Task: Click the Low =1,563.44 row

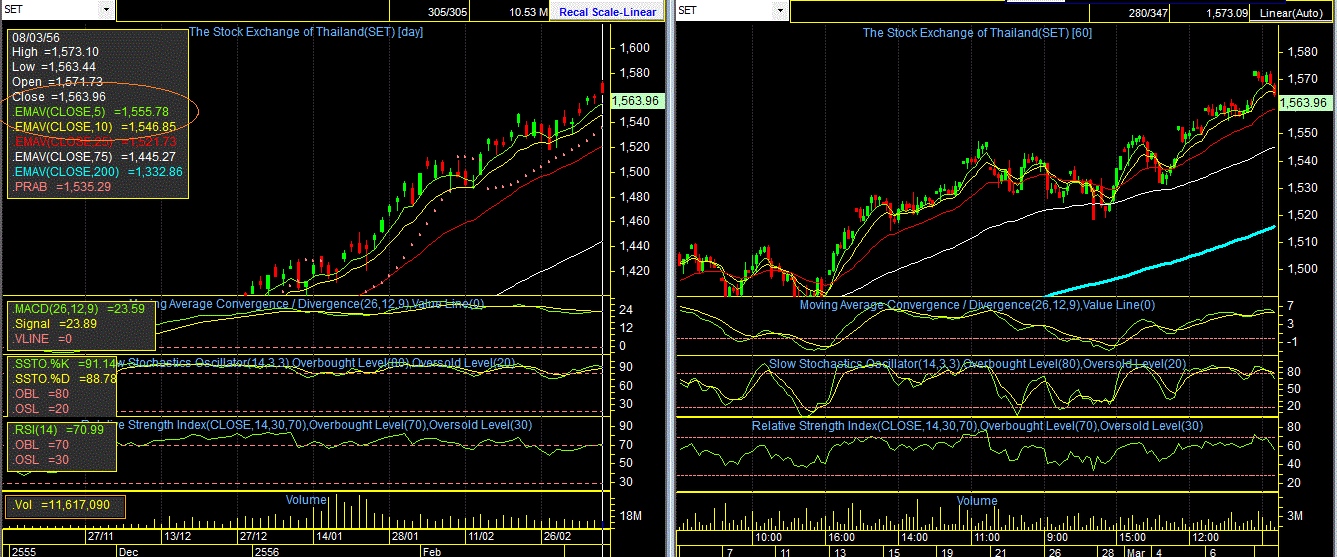Action: tap(53, 67)
